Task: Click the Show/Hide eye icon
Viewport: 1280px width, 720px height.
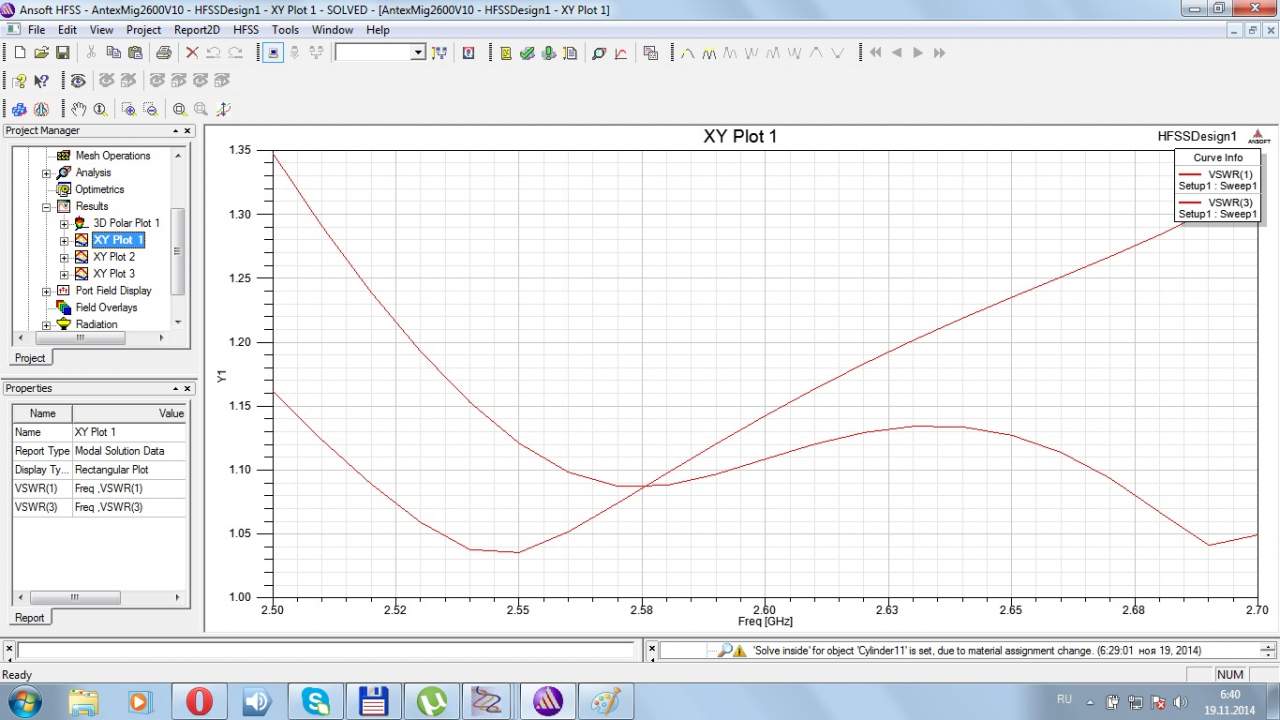Action: 78,81
